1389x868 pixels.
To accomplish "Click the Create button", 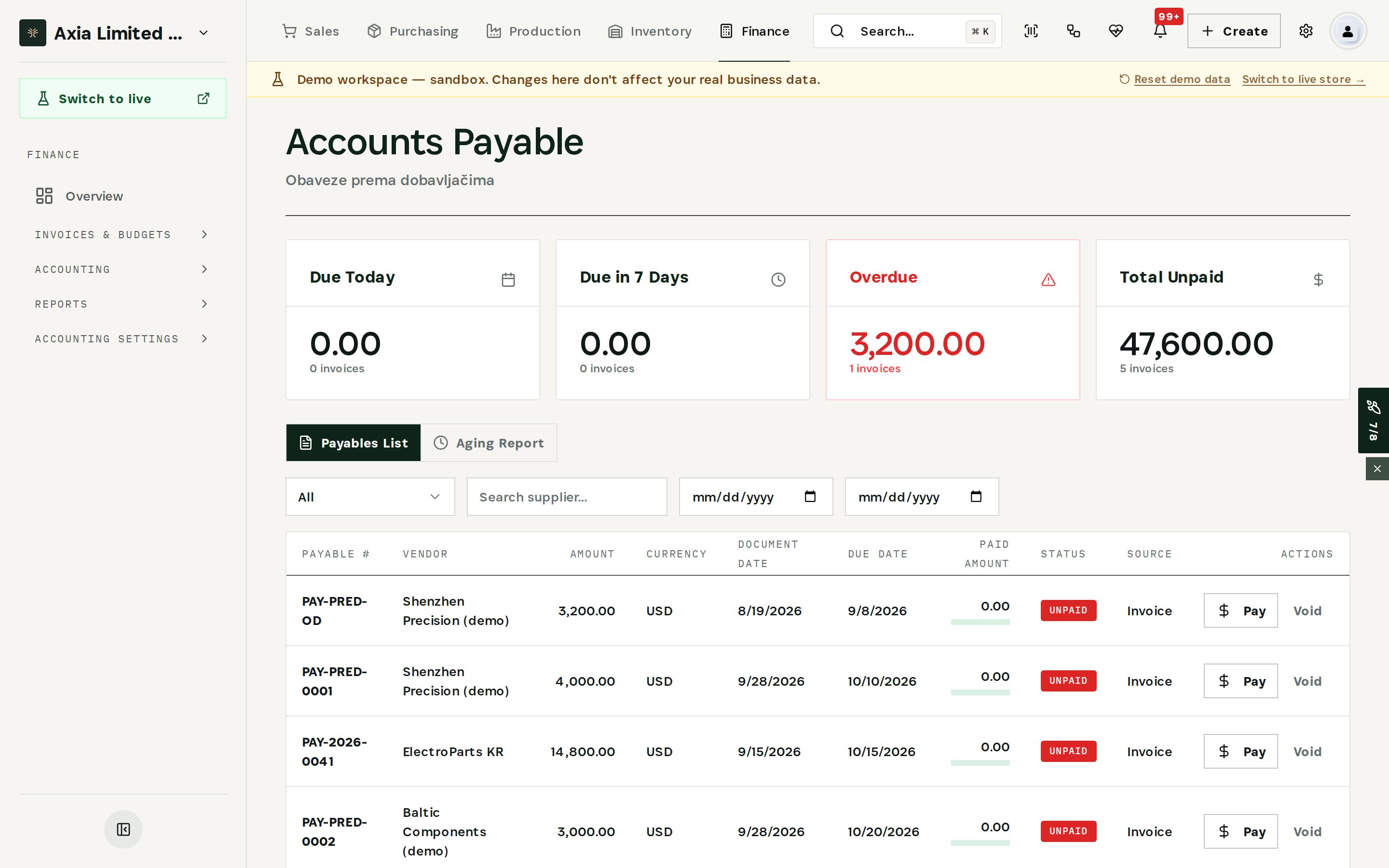I will pyautogui.click(x=1233, y=31).
